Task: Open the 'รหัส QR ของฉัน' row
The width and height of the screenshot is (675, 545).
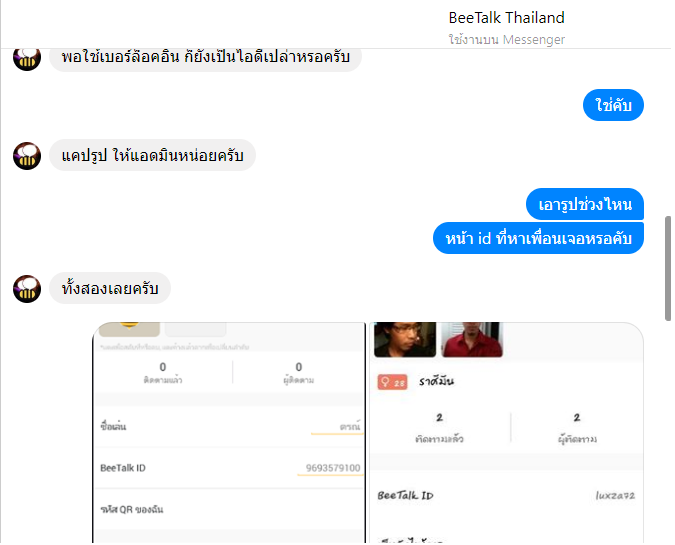Action: coord(229,509)
